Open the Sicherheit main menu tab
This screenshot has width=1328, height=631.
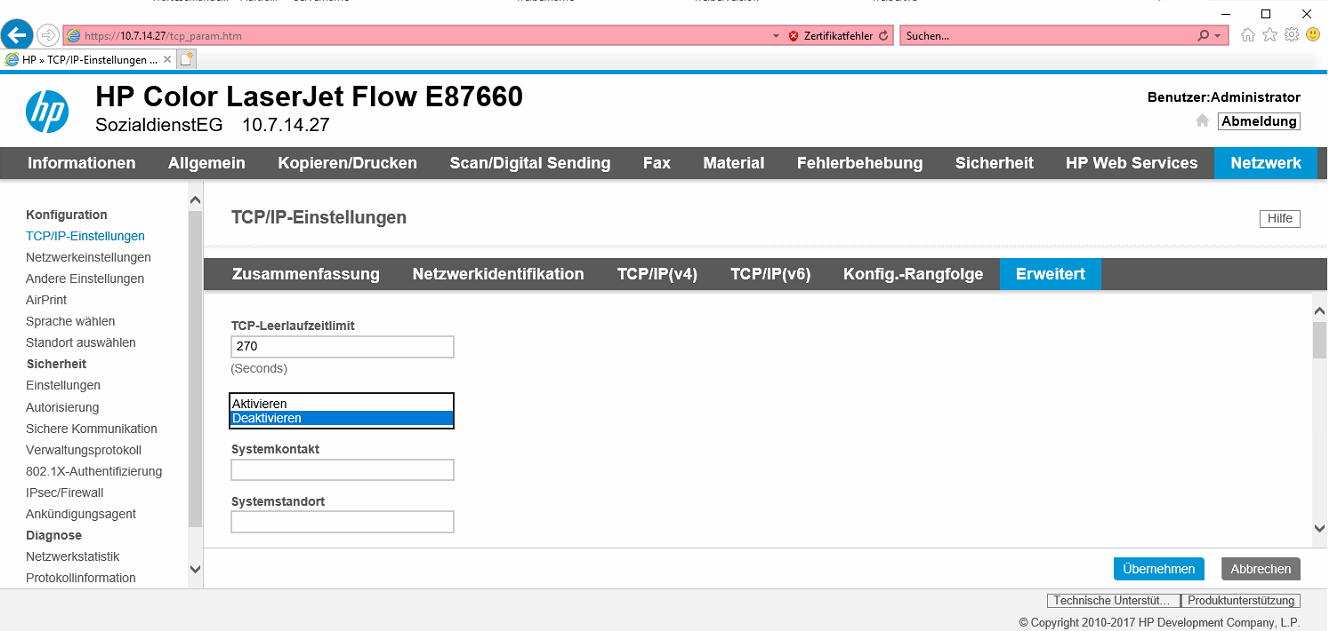tap(993, 163)
